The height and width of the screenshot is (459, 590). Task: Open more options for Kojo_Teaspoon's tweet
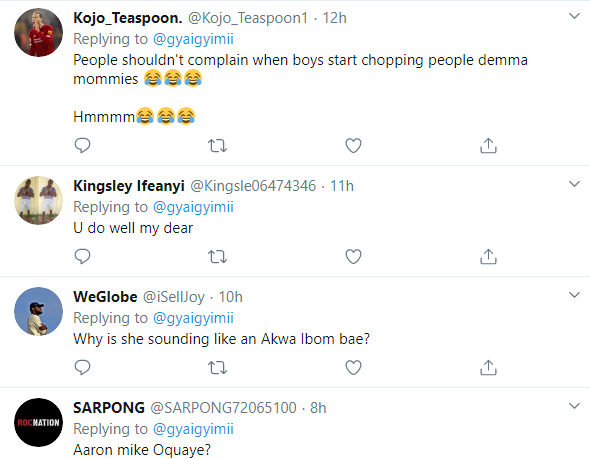coord(574,16)
